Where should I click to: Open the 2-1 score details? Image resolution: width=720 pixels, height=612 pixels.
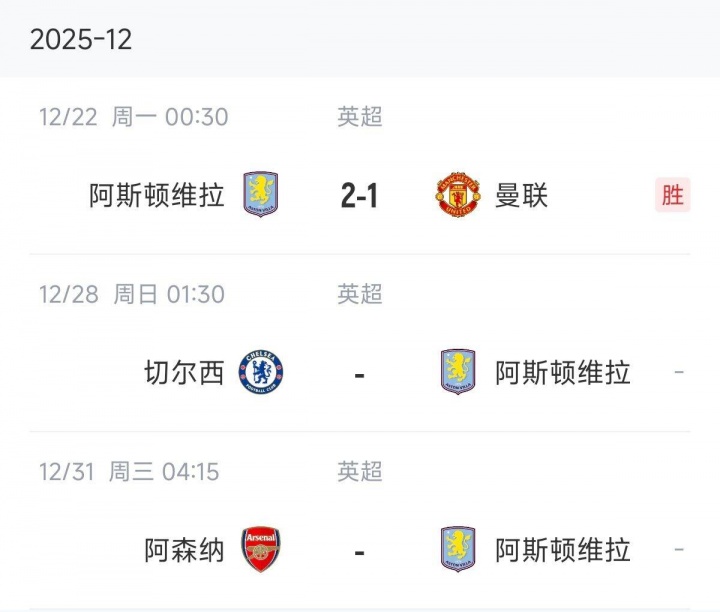click(x=359, y=196)
